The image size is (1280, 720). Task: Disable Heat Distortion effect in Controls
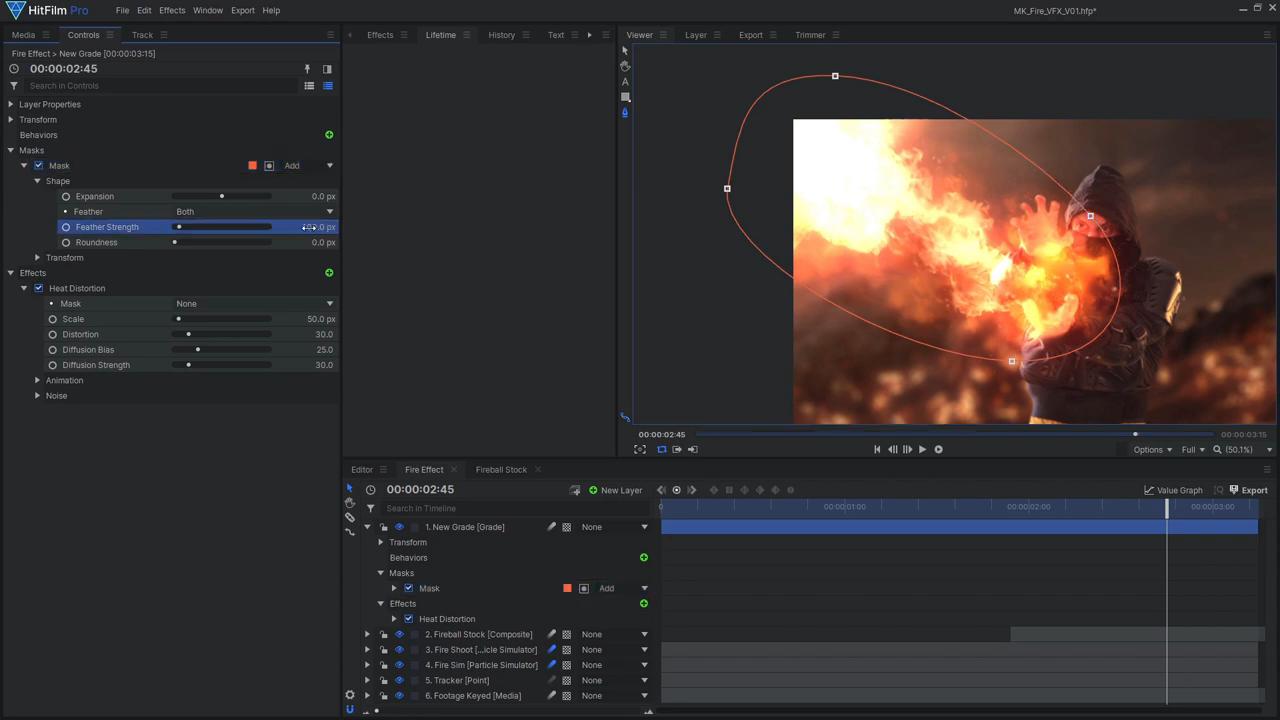click(39, 289)
